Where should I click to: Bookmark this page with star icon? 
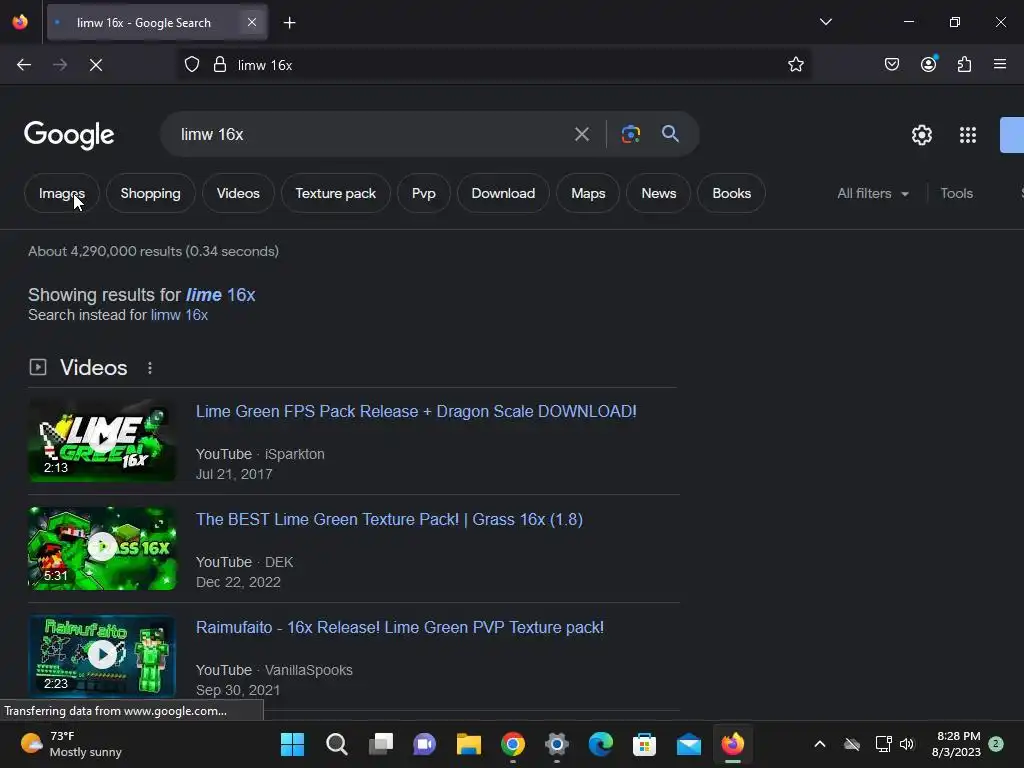(x=795, y=65)
